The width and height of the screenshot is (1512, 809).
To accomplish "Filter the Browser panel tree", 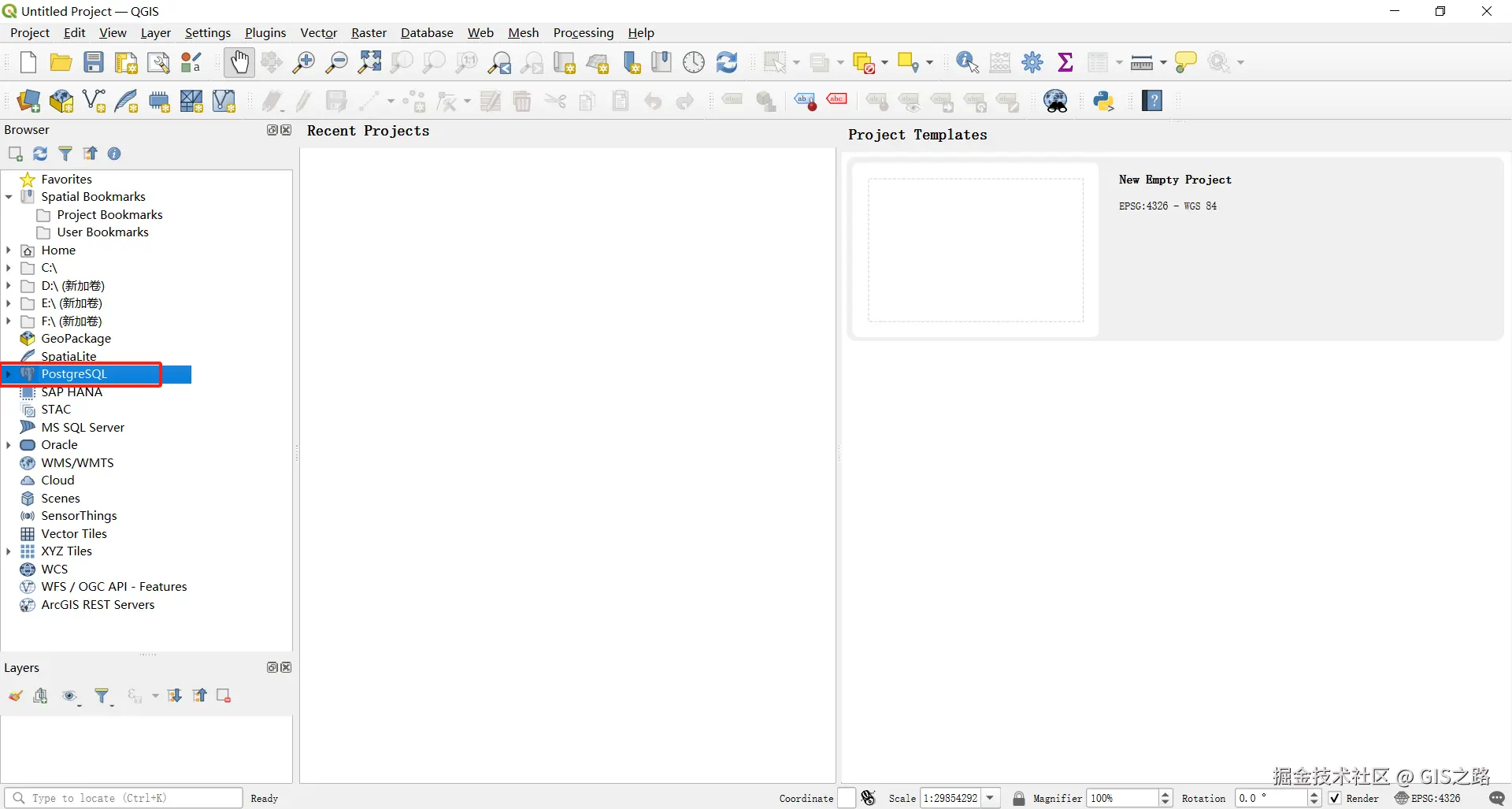I will click(x=65, y=154).
